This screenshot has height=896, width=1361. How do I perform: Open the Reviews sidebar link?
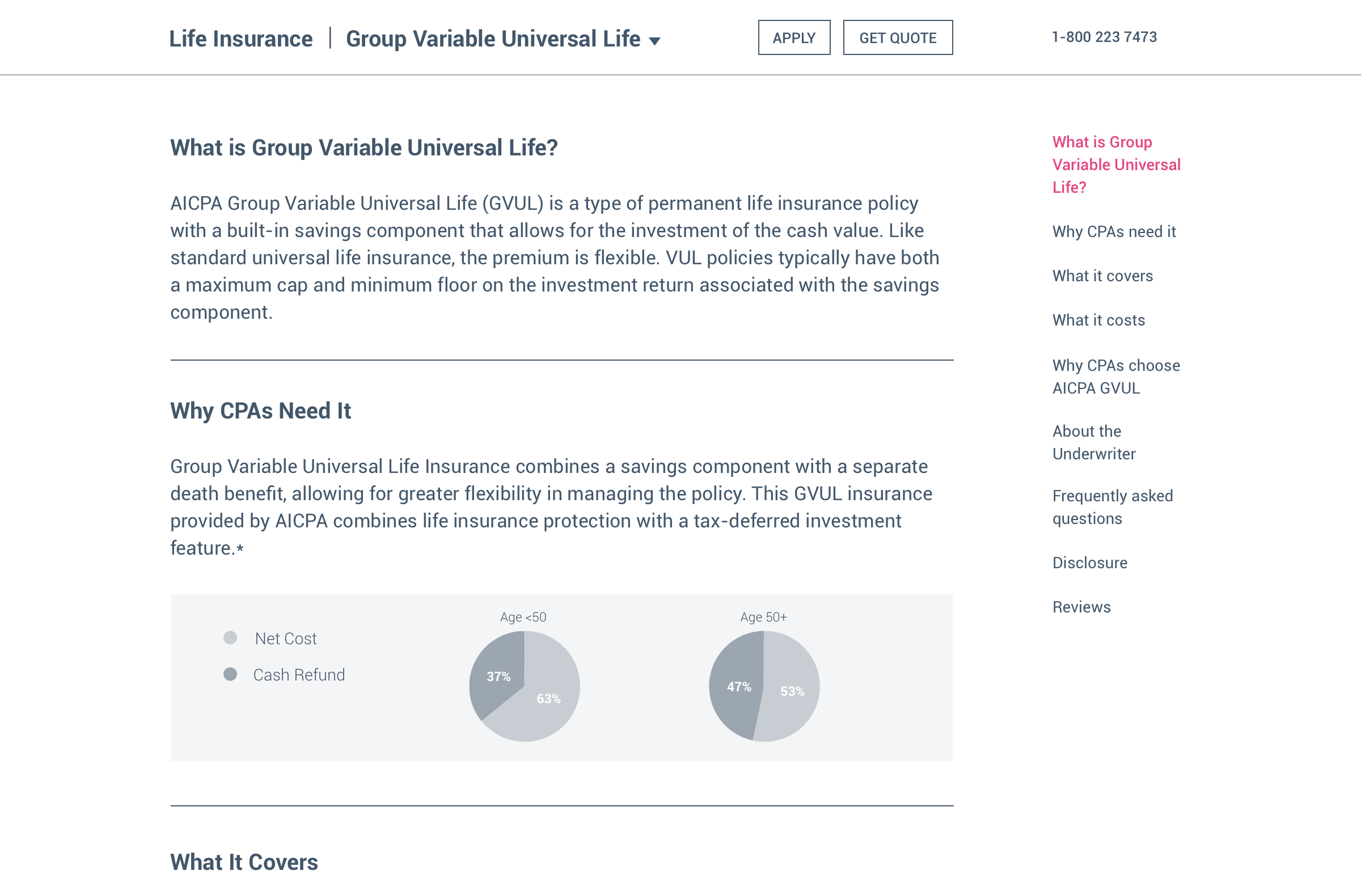pos(1081,607)
